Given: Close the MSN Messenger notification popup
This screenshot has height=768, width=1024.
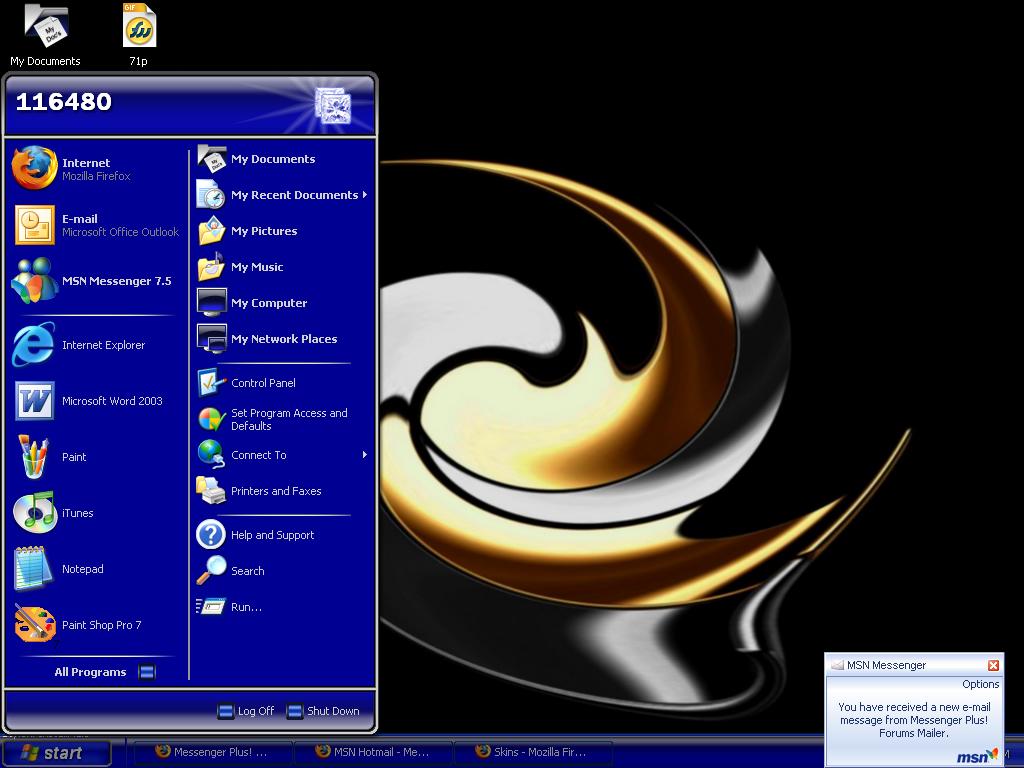Looking at the screenshot, I should pyautogui.click(x=993, y=665).
